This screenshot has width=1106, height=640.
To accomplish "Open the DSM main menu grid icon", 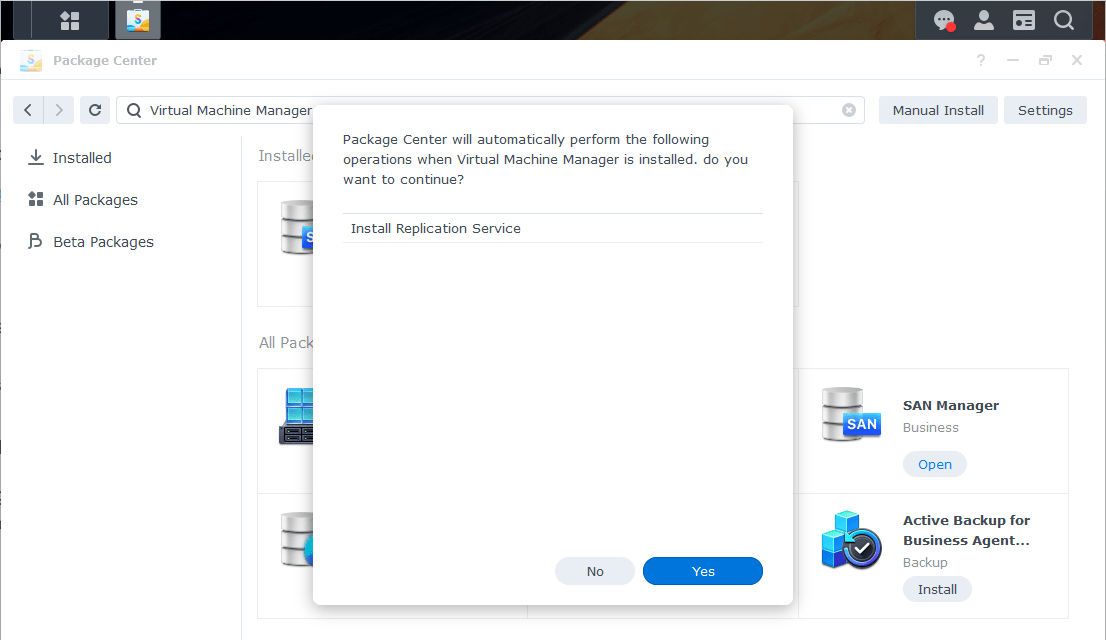I will point(69,20).
